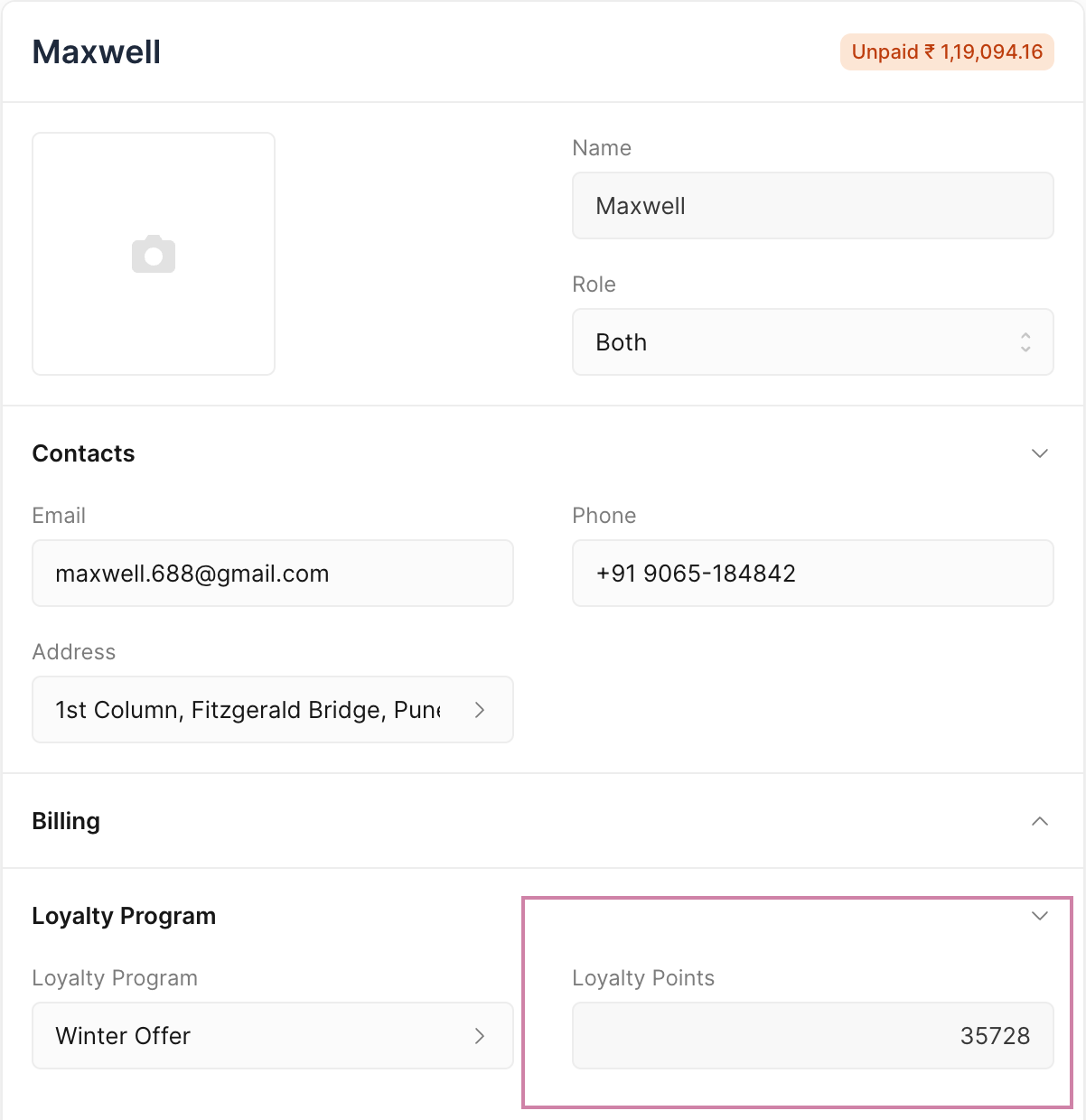
Task: Click the Billing section heading
Action: tap(66, 821)
